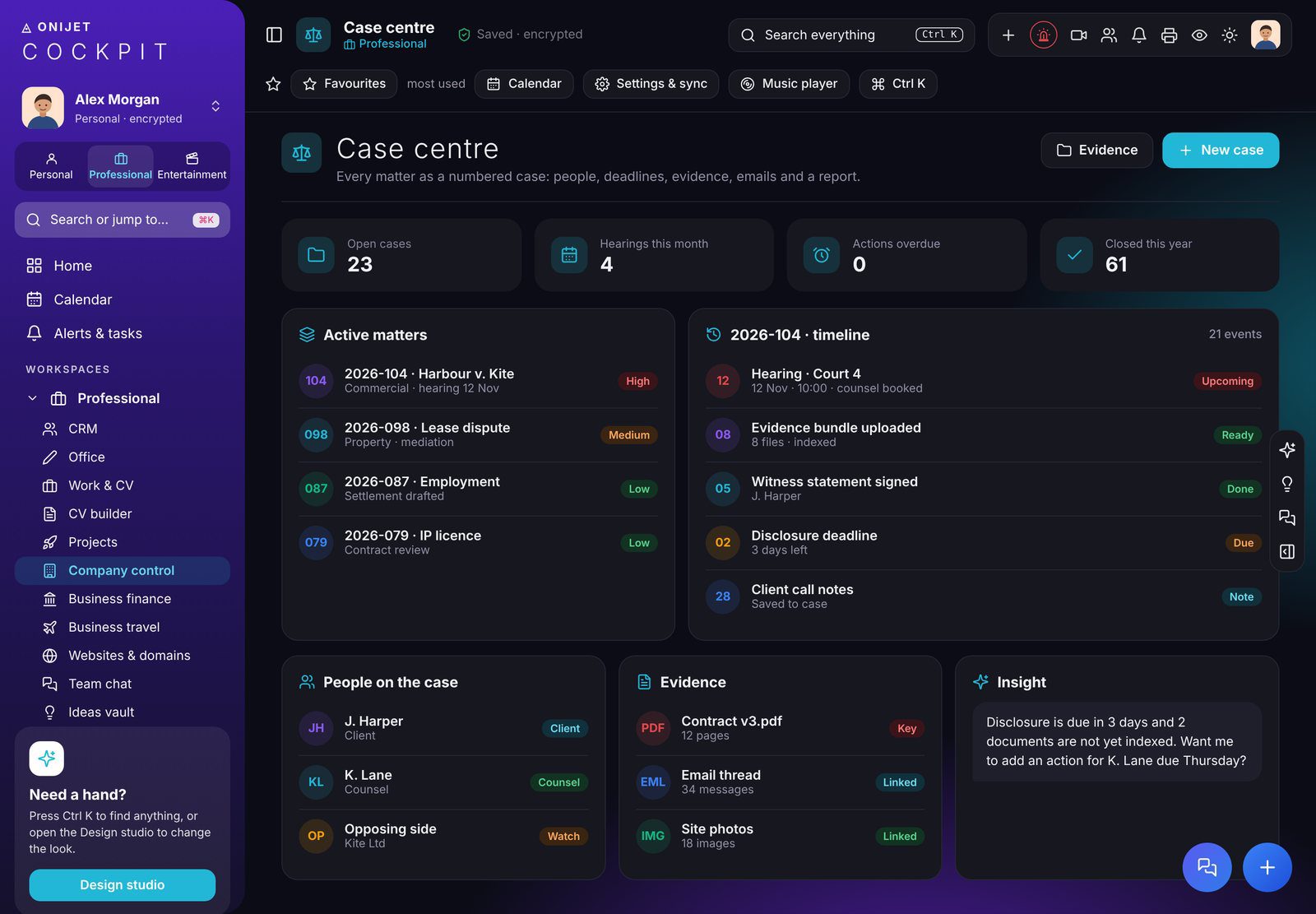
Task: Click the Search everything box
Action: pyautogui.click(x=851, y=35)
